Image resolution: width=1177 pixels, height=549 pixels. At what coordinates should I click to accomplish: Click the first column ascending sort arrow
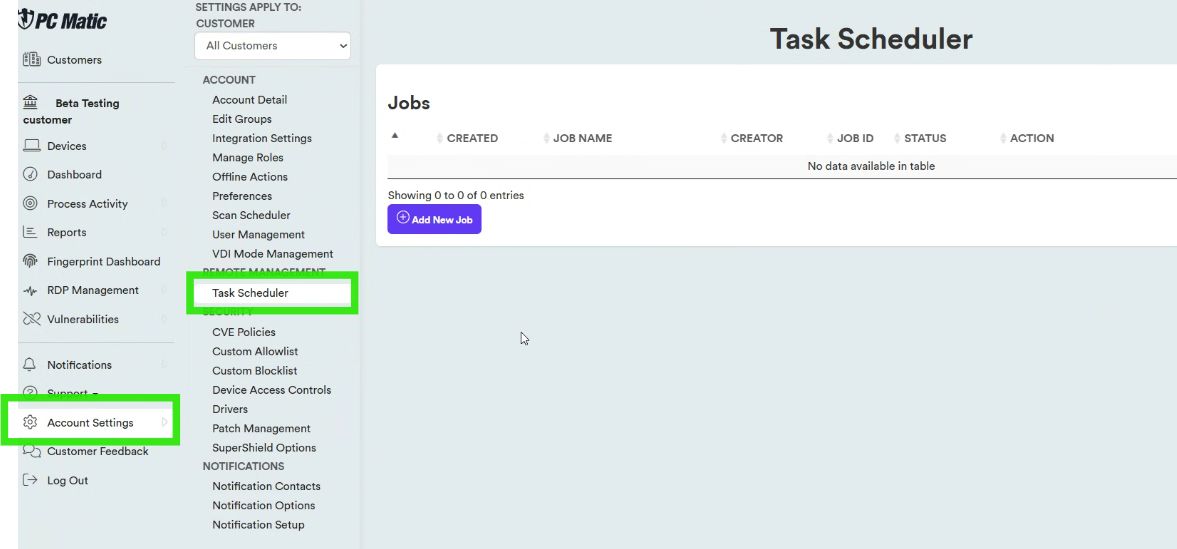pyautogui.click(x=395, y=136)
